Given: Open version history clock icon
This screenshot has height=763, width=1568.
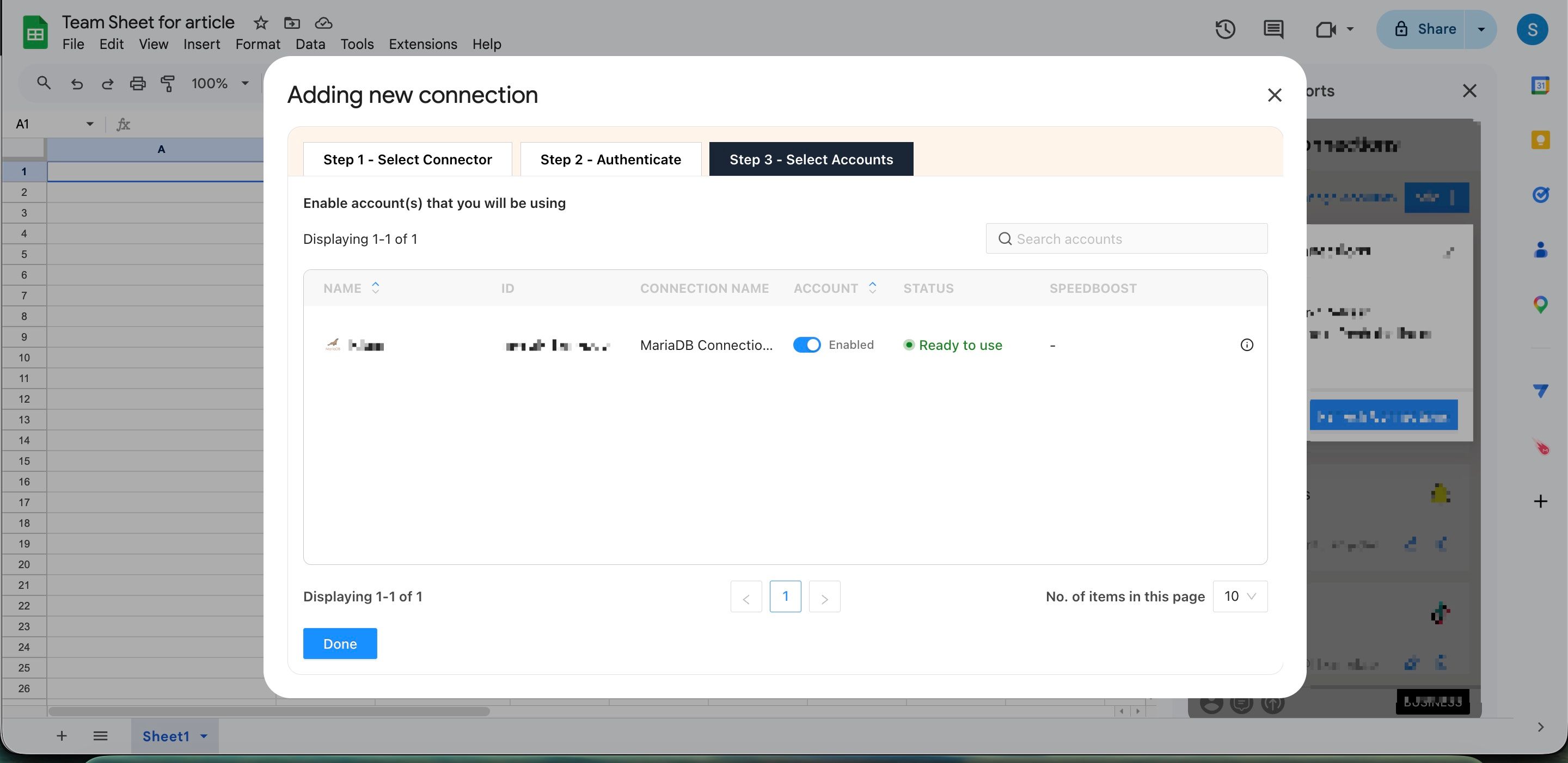Looking at the screenshot, I should pos(1224,29).
